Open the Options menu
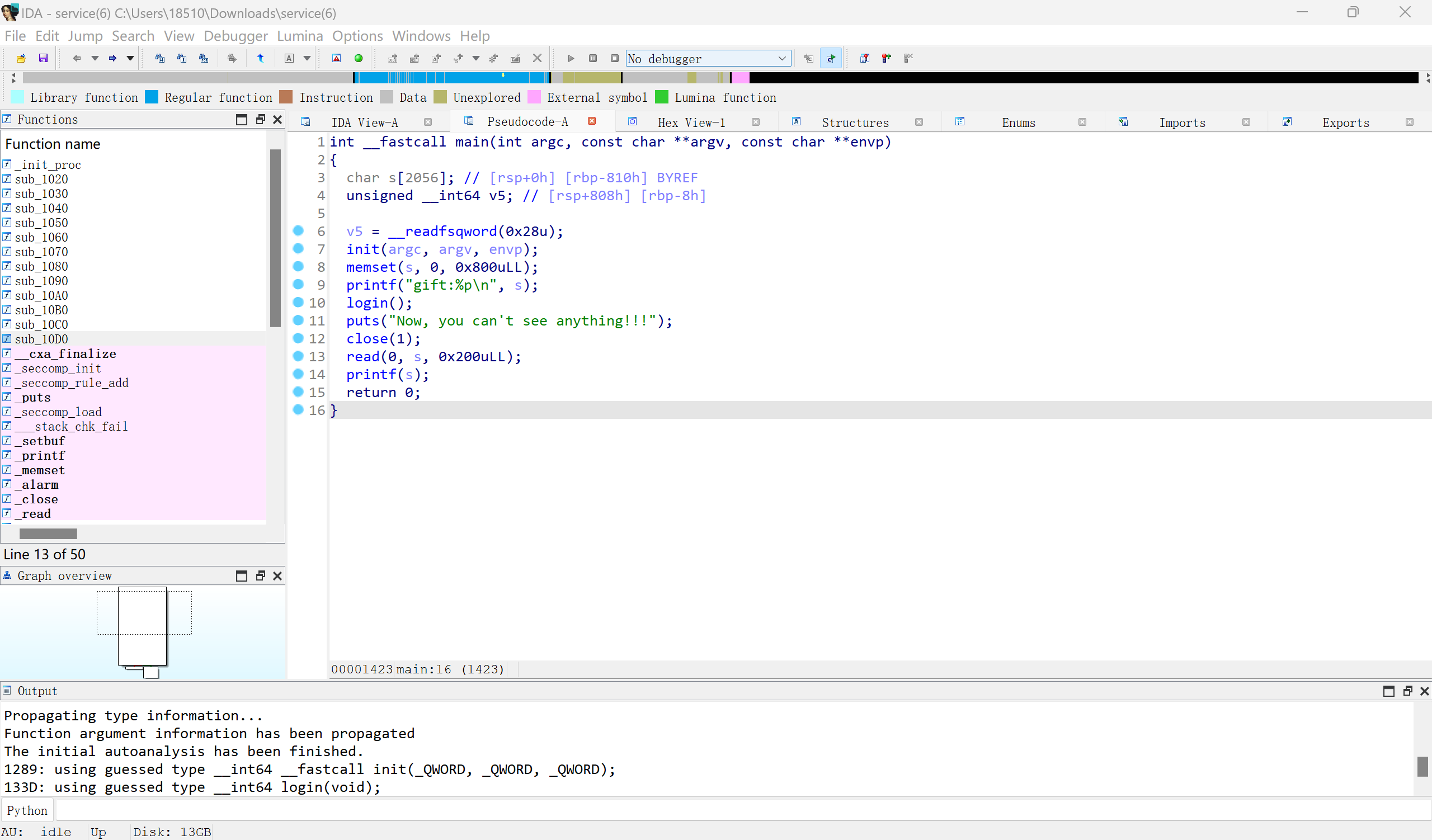The height and width of the screenshot is (840, 1432). tap(357, 36)
